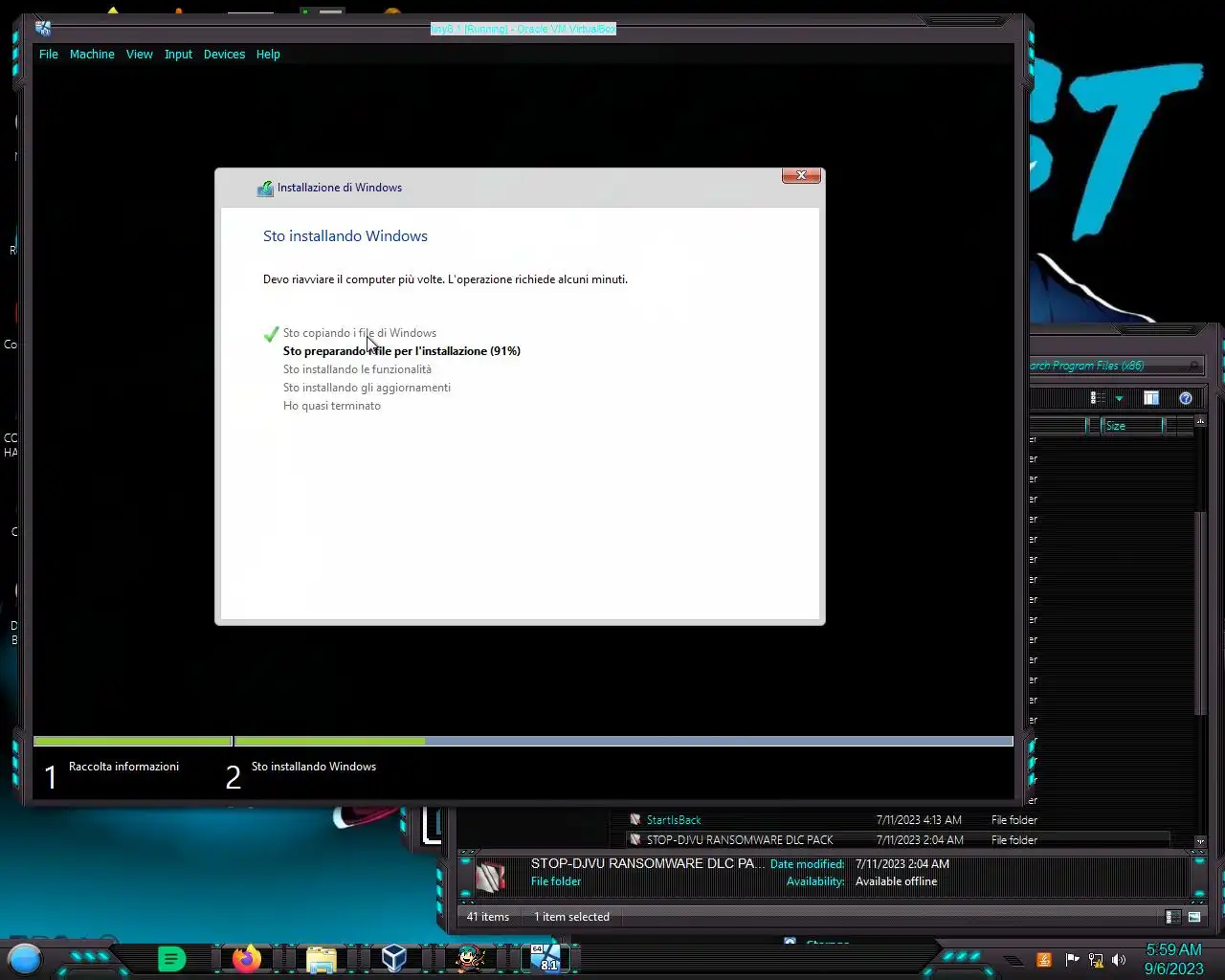Image resolution: width=1225 pixels, height=980 pixels.
Task: Open the view options dropdown arrow in Explorer
Action: (x=1119, y=399)
